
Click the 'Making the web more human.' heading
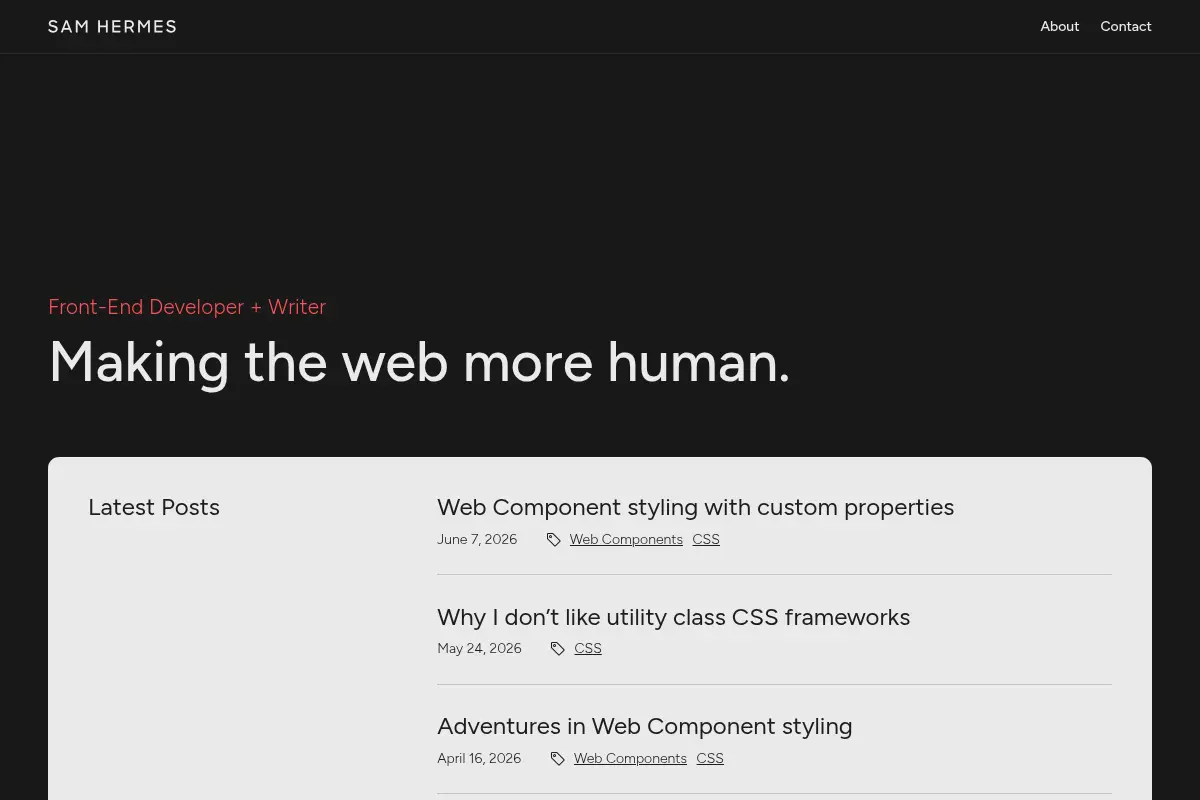tap(419, 362)
